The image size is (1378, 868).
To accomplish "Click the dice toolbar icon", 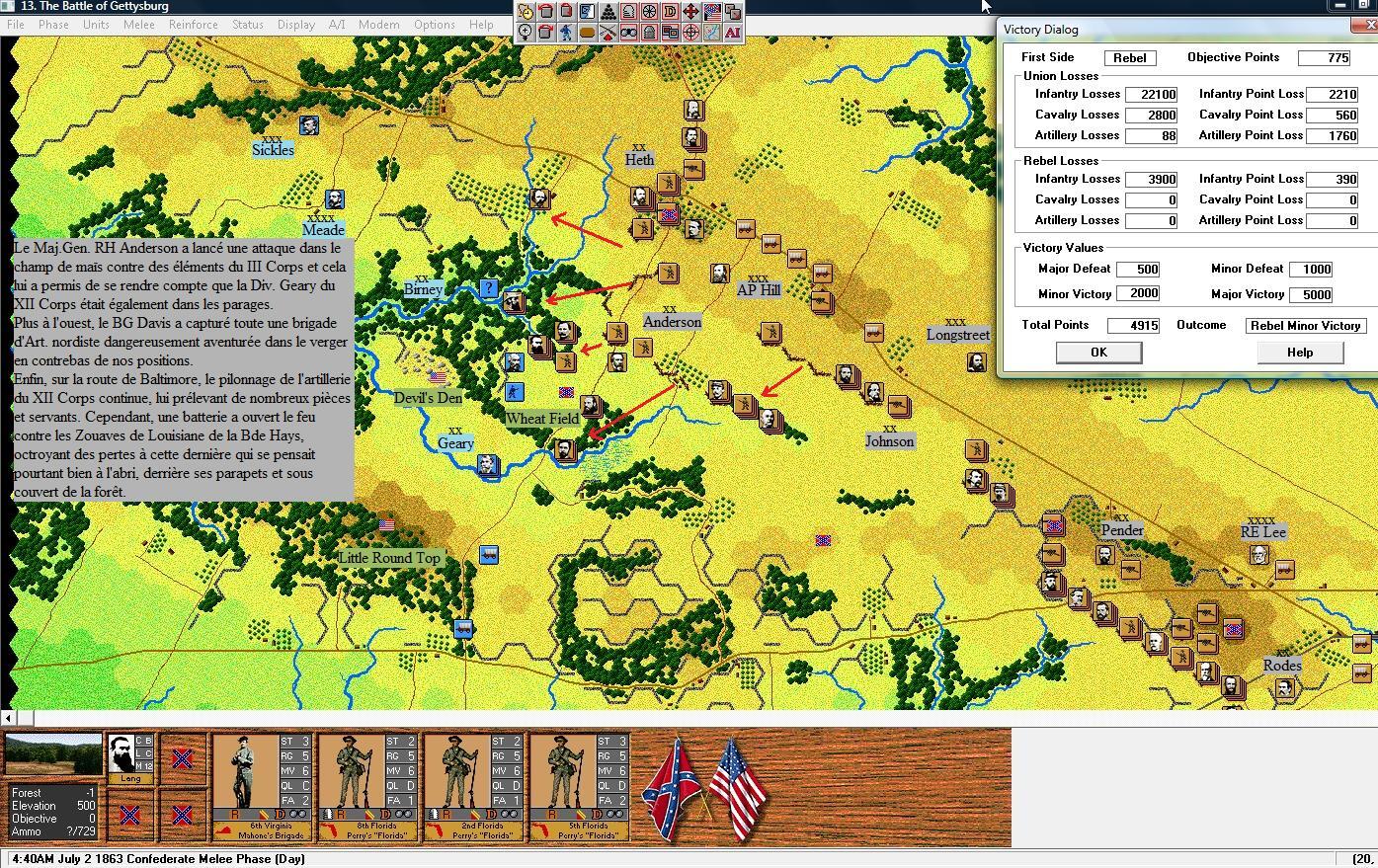I will [x=733, y=12].
